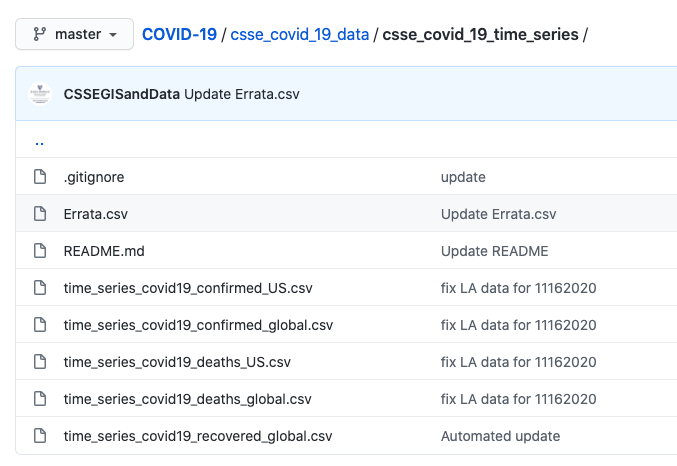Click the file icon beside .gitignore
The width and height of the screenshot is (677, 466).
pos(40,176)
